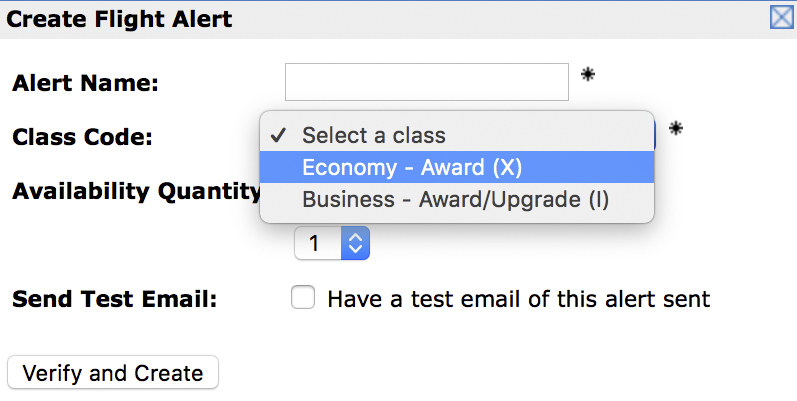Click the required asterisk beside Alert Name
This screenshot has width=797, height=401.
coord(589,75)
